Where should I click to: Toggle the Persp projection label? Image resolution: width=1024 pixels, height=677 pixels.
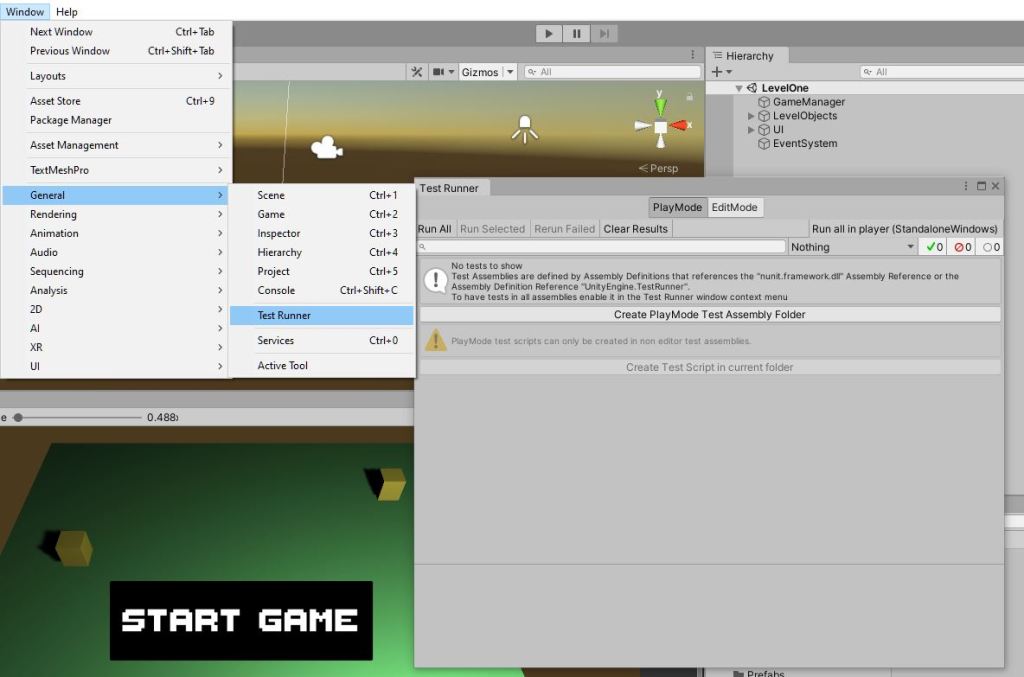658,168
